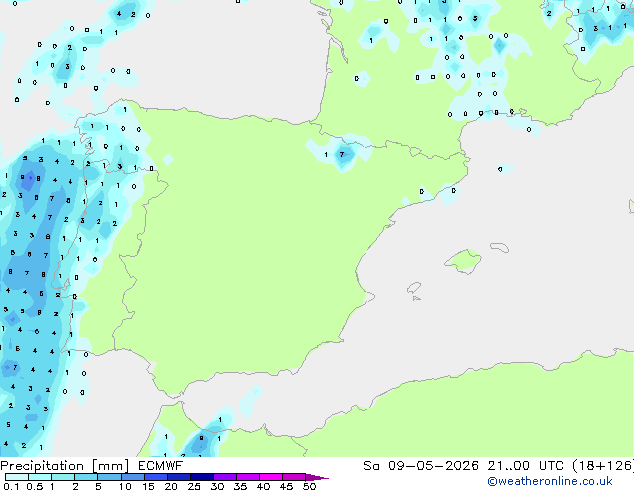This screenshot has height=490, width=634.
Task: Click the 2–5 mm legend swatch
Action: 86,477
